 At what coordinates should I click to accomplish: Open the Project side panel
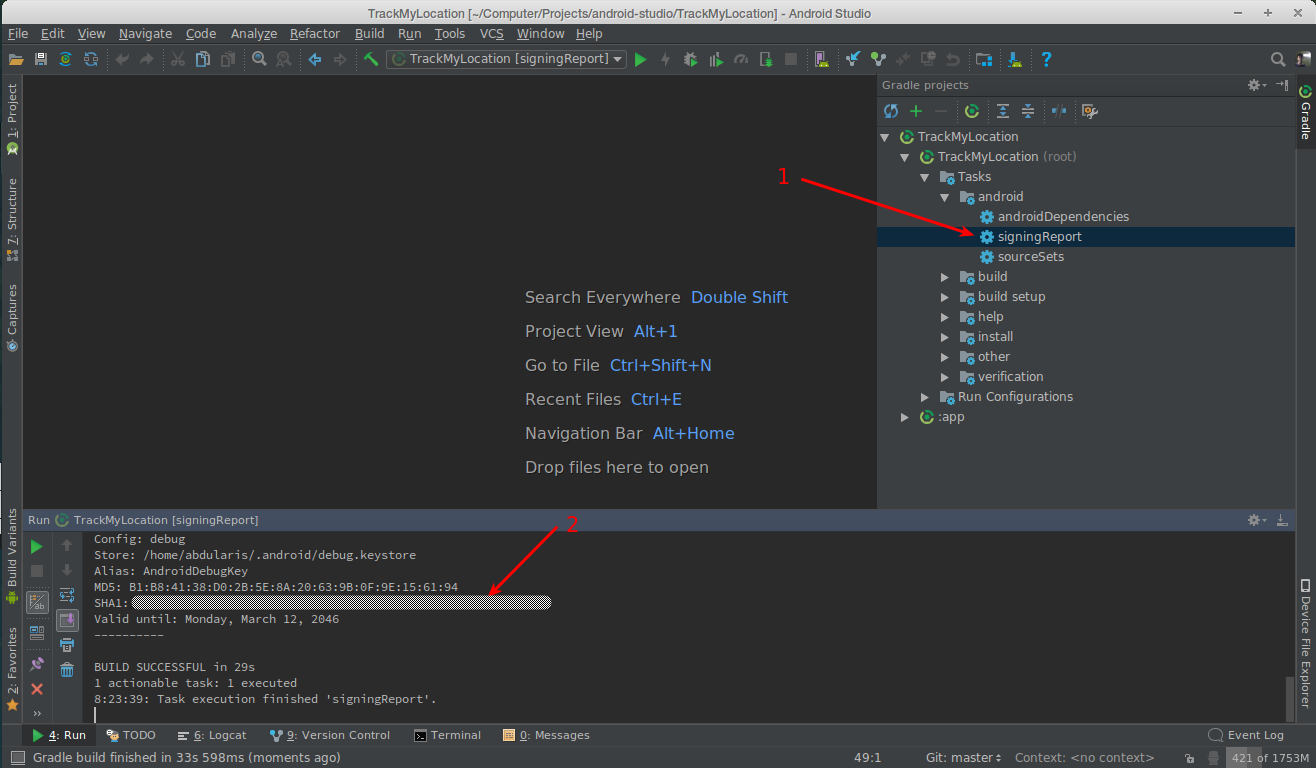[12, 118]
